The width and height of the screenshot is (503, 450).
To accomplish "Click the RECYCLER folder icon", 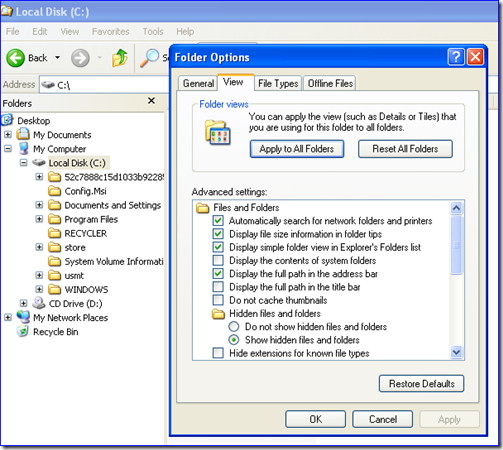I will 54,233.
